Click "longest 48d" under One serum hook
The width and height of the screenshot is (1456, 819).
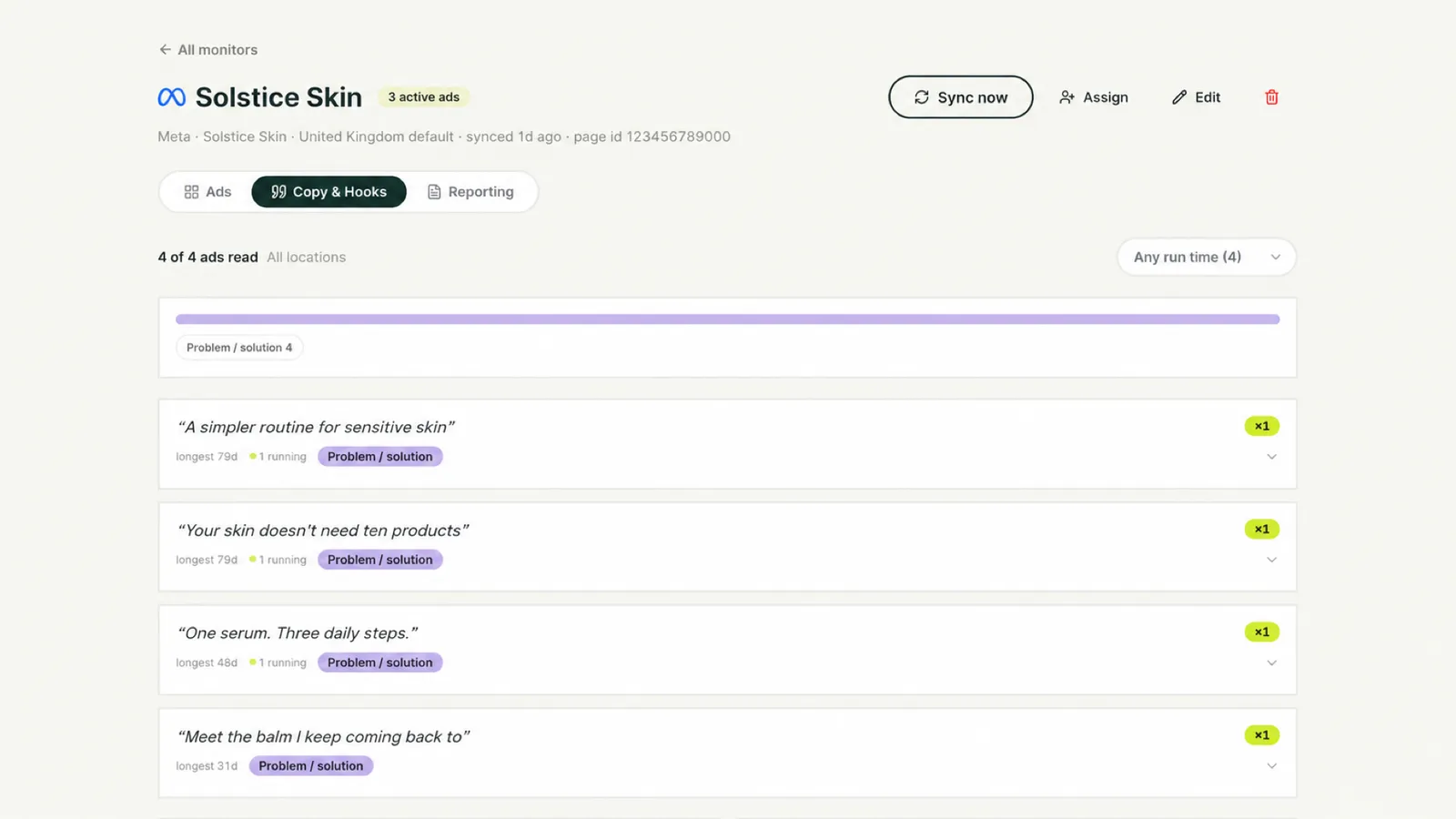207,662
